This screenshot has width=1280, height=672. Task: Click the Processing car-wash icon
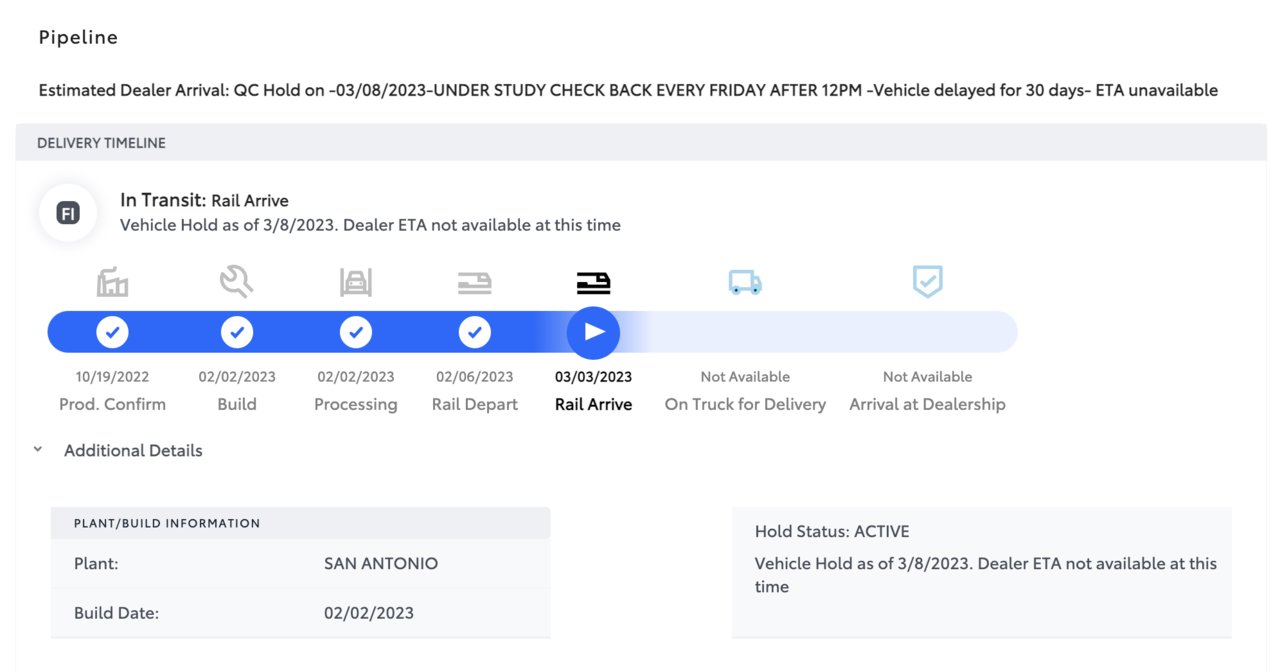tap(356, 283)
